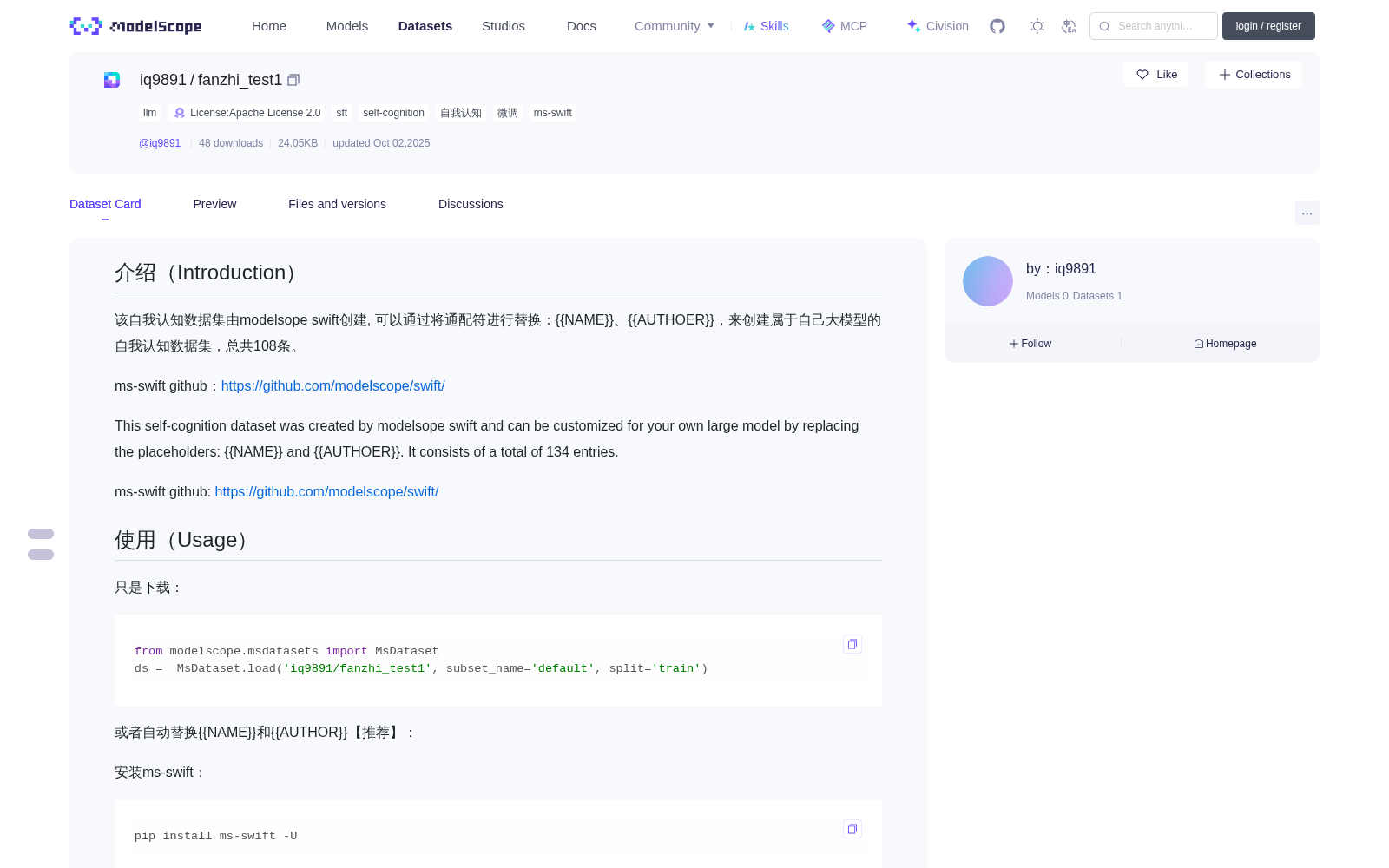Follow the user iq9891
The width and height of the screenshot is (1389, 868).
[1030, 344]
